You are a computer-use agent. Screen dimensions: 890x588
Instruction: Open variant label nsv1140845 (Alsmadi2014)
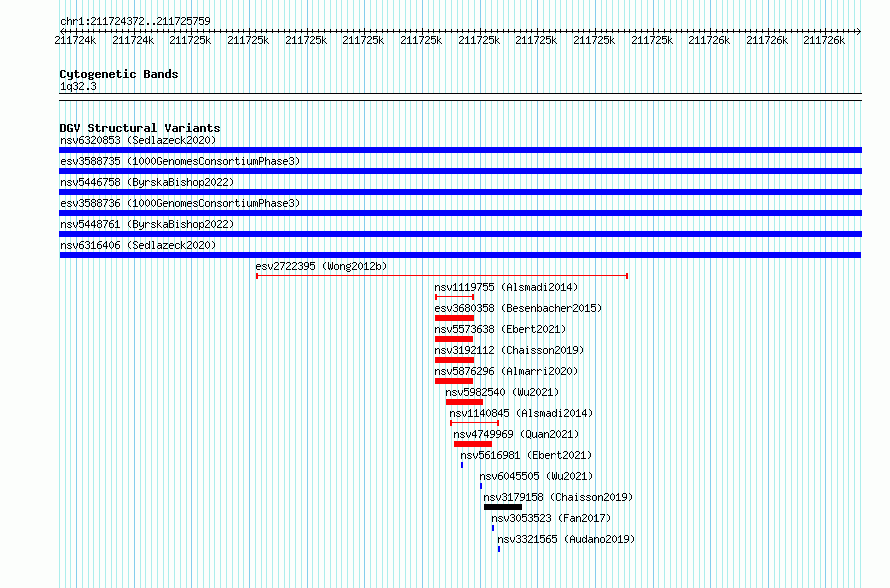pos(521,413)
